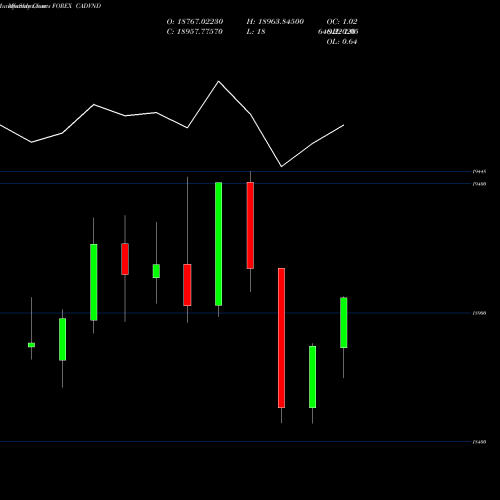Click the end point of the white line

click(344, 125)
